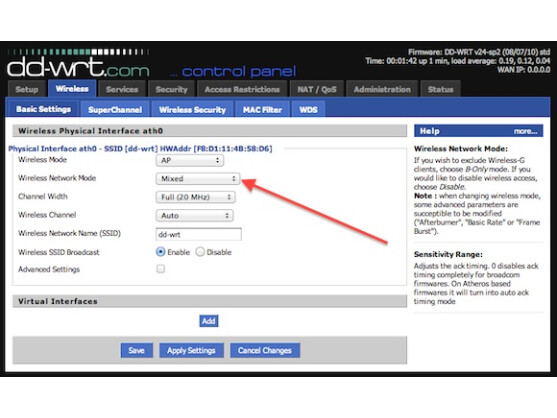Viewport: 557px width, 418px height.
Task: Click the WAN IP: 0.0.0.0 text
Action: click(x=523, y=70)
